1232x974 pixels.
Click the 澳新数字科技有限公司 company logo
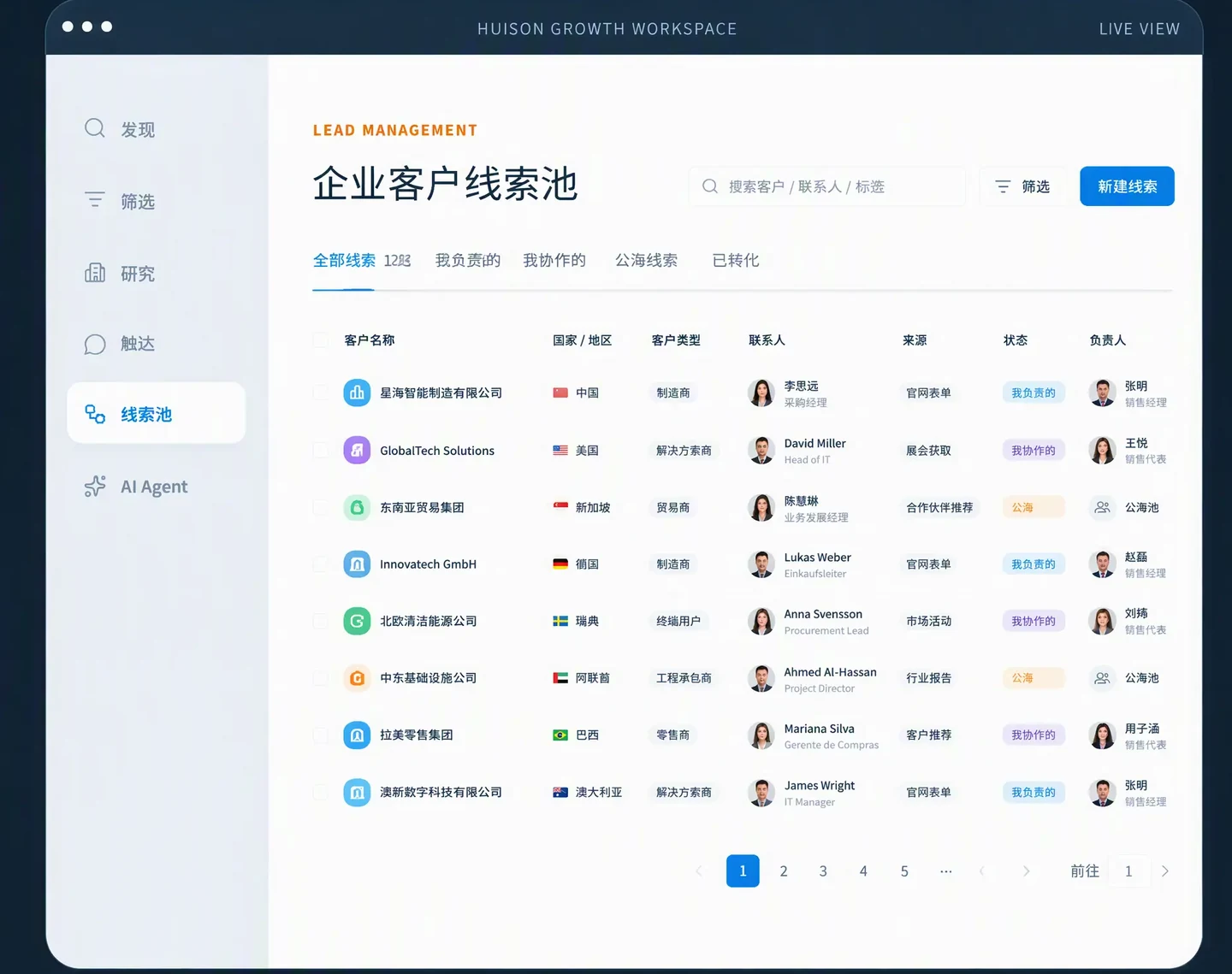[x=357, y=792]
